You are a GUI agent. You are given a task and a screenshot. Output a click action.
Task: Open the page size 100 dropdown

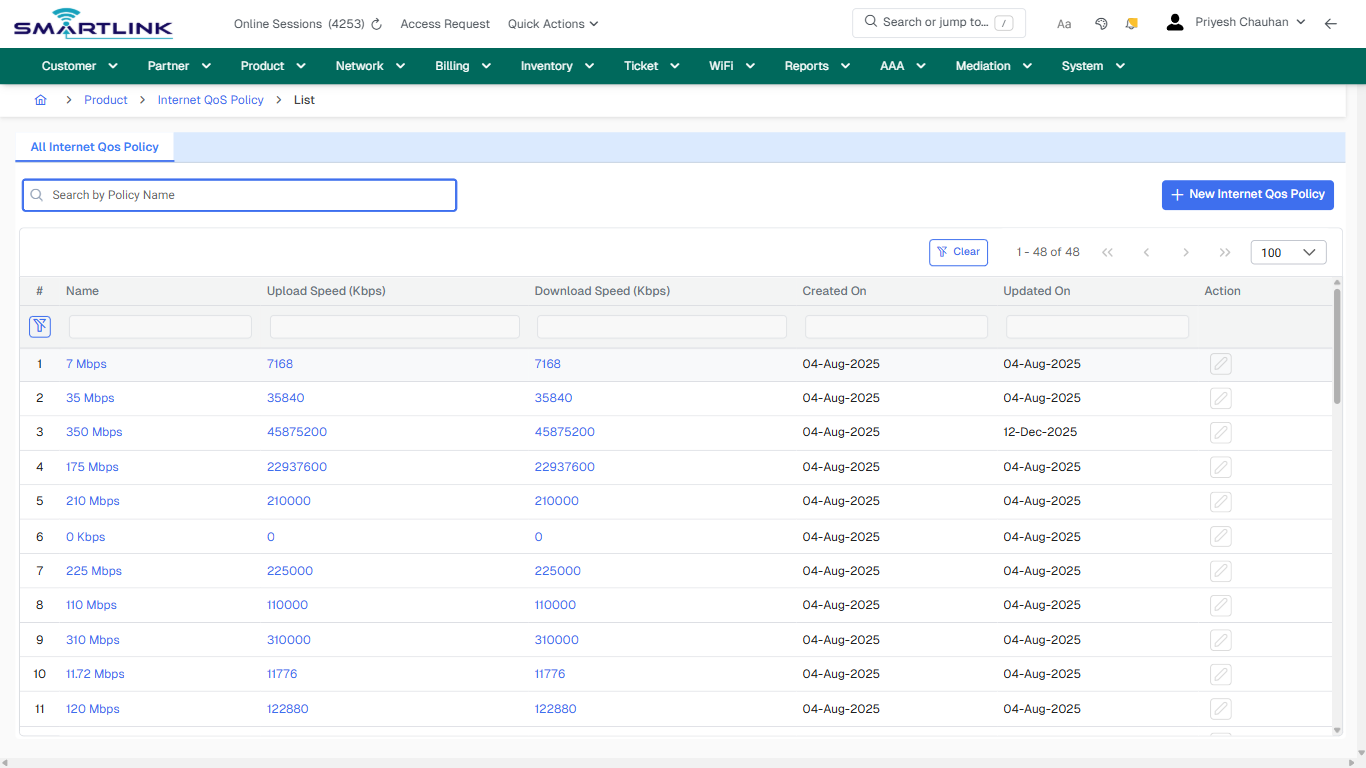(1288, 252)
